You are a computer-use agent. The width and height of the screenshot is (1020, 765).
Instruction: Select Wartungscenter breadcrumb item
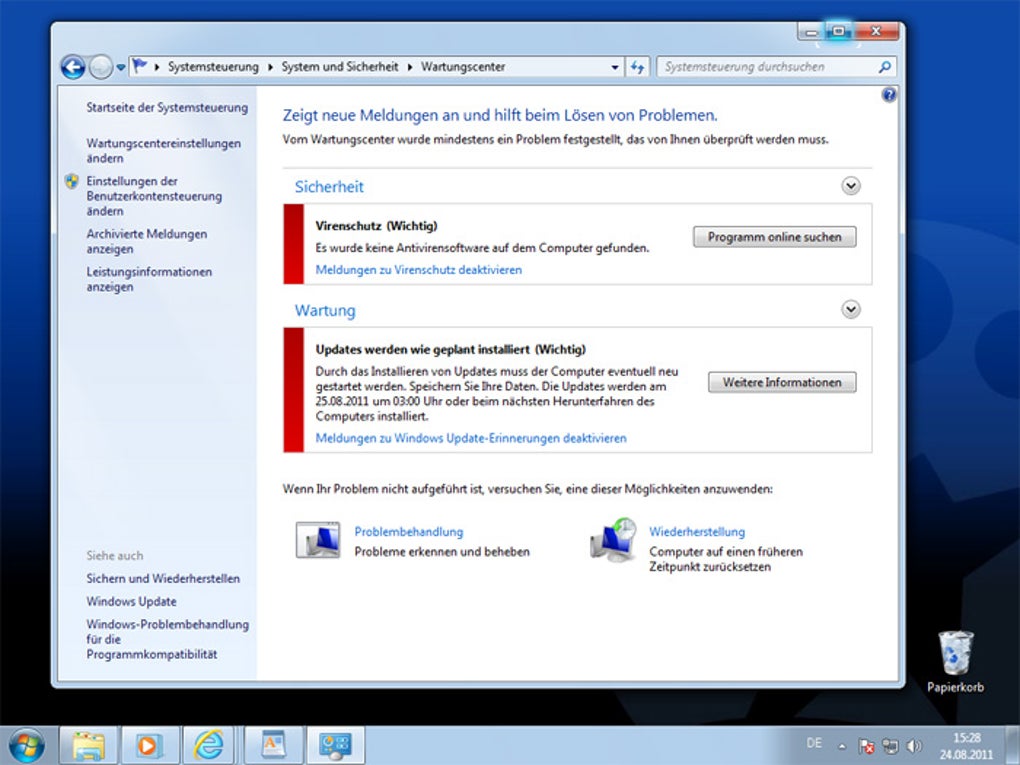point(463,66)
